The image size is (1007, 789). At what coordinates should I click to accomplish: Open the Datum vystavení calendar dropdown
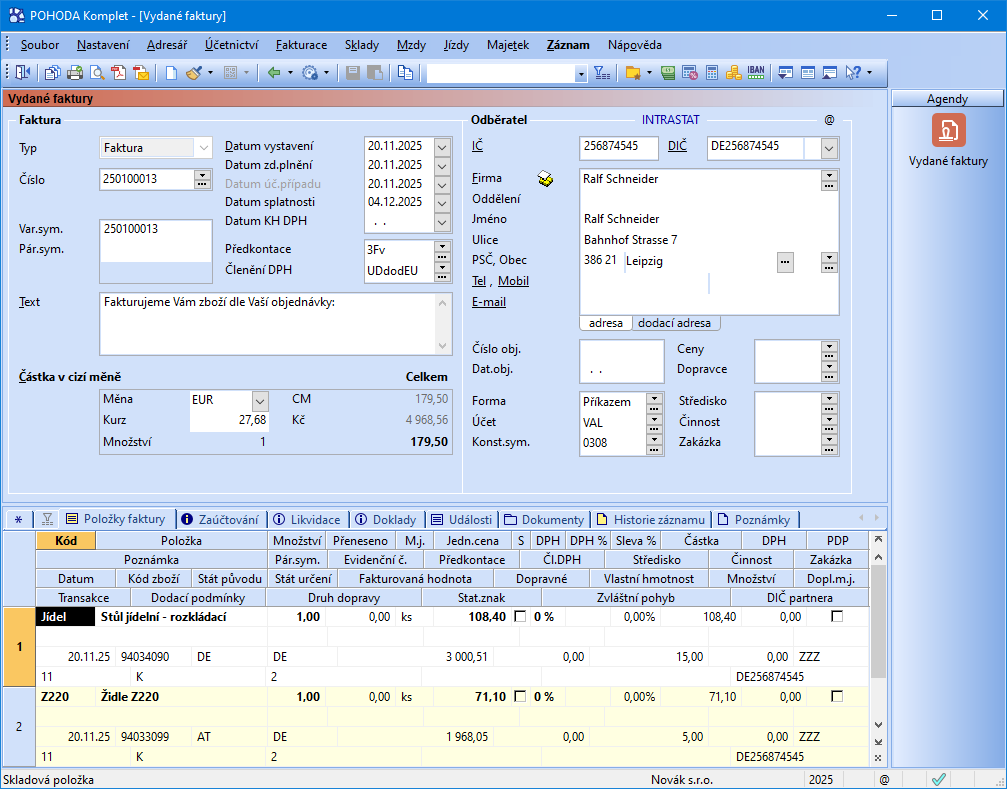[x=442, y=146]
